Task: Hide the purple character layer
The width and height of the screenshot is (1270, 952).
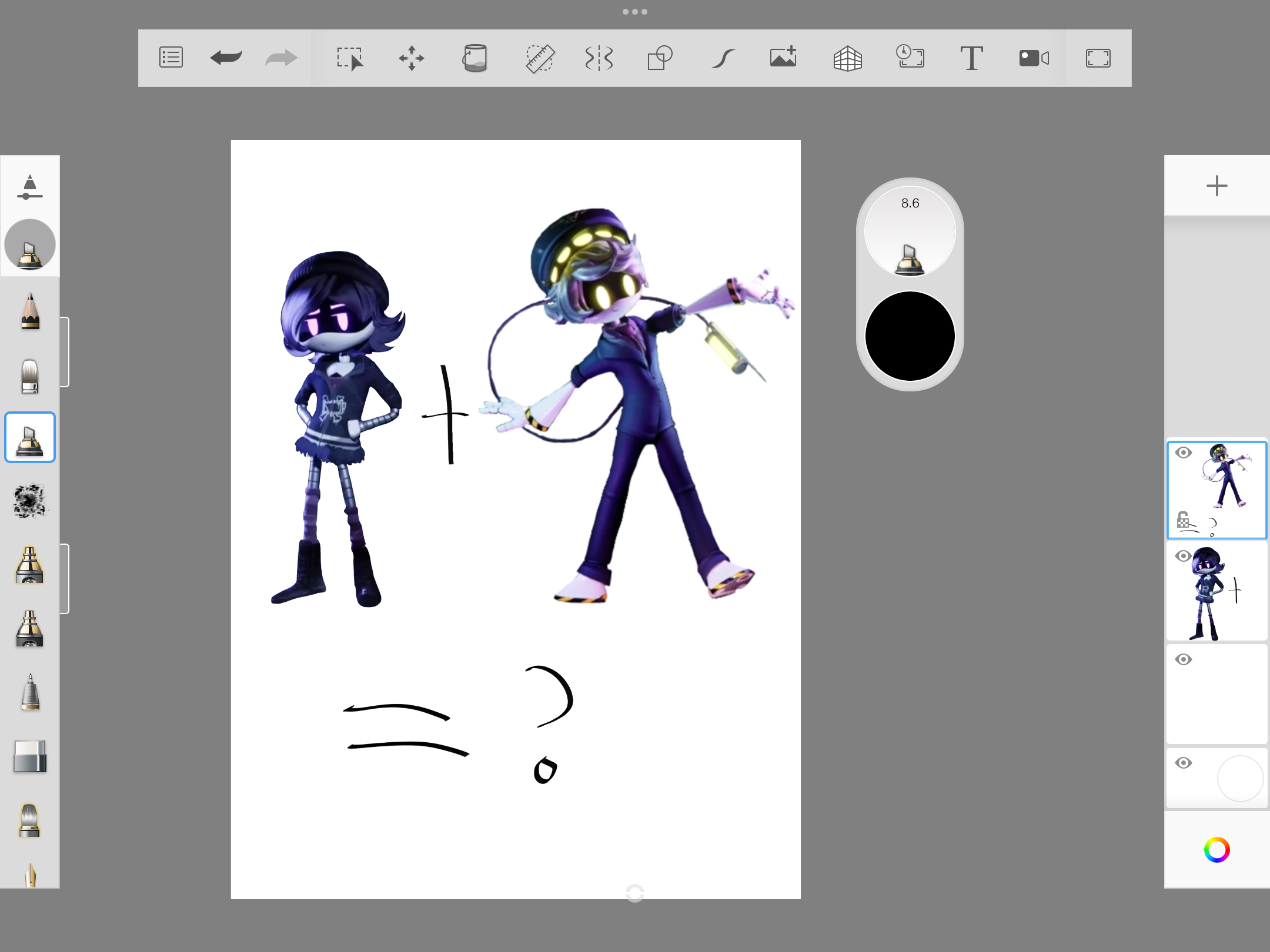Action: [1184, 555]
